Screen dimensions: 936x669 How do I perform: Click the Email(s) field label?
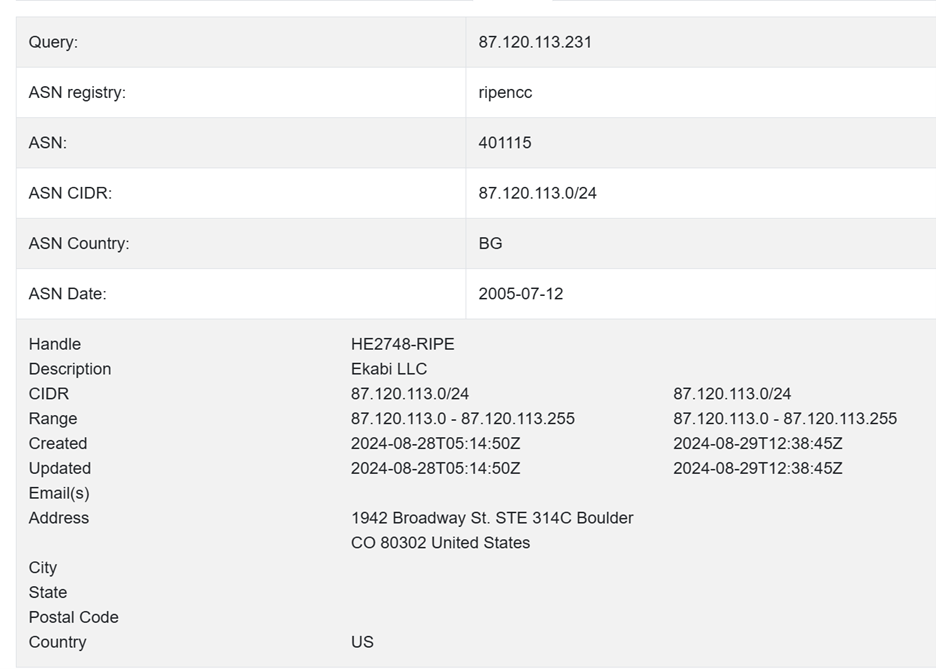coord(59,493)
